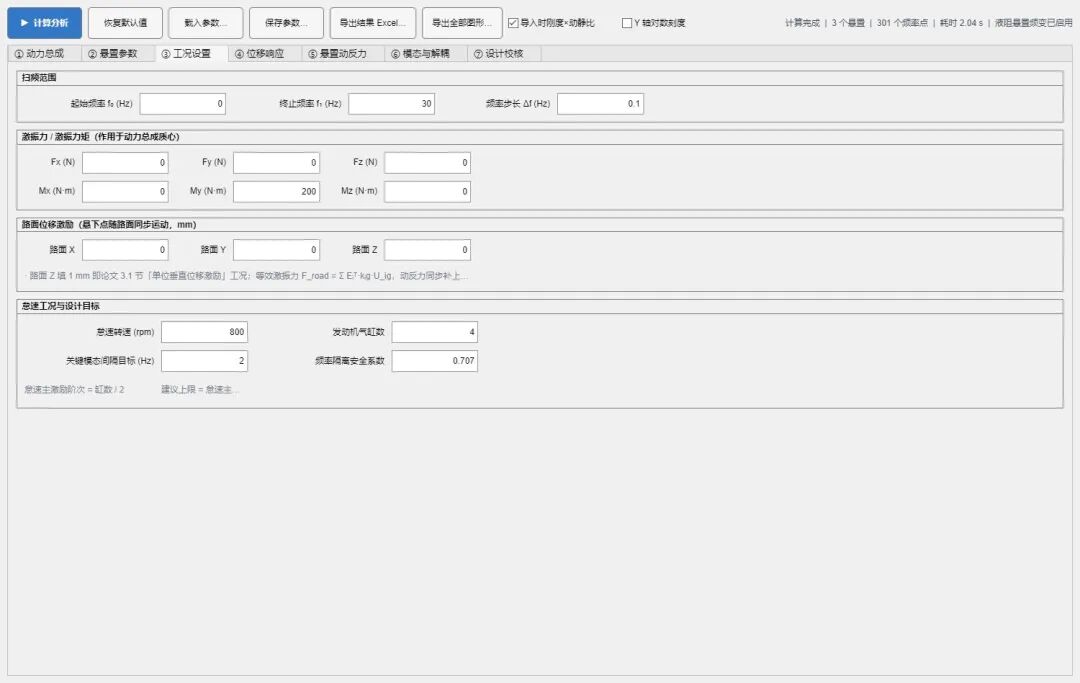Click the Fz (N) input box
The width and height of the screenshot is (1080, 683).
[427, 162]
